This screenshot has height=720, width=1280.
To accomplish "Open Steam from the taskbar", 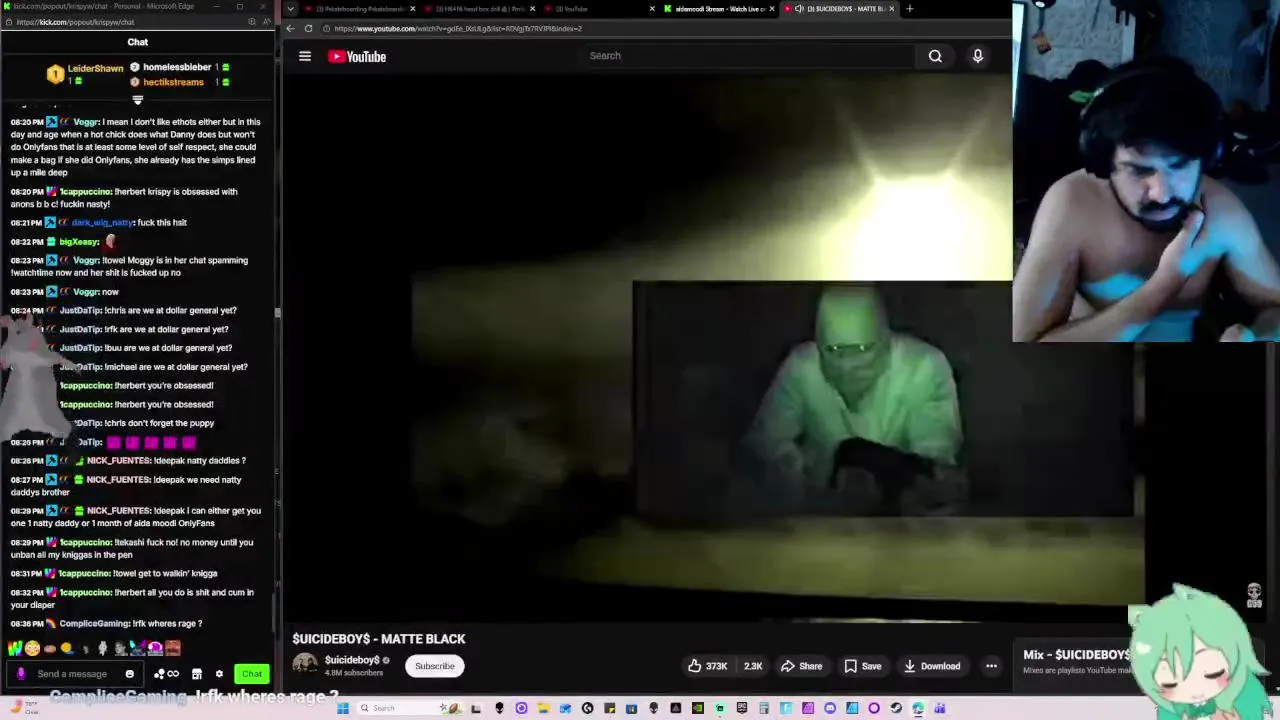I will pos(896,708).
